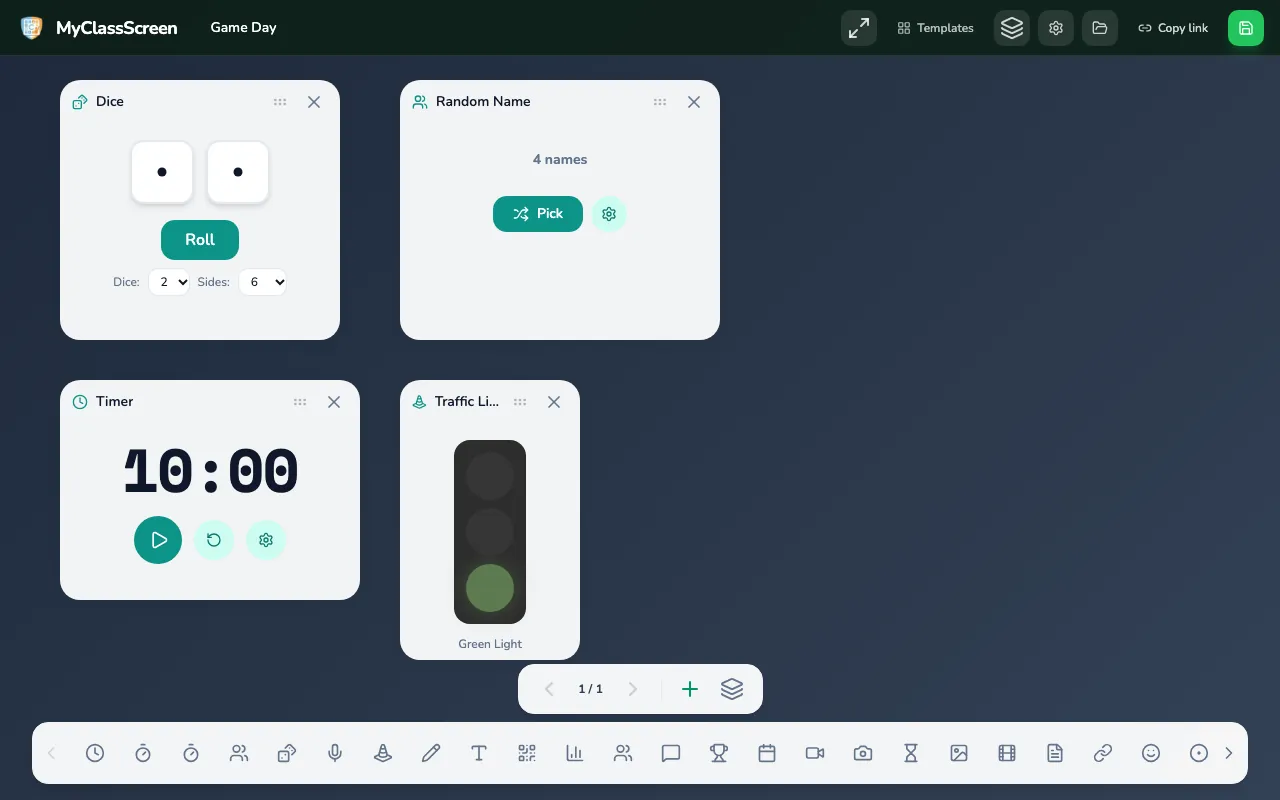Add the trophy scoreboard widget

pyautogui.click(x=719, y=753)
